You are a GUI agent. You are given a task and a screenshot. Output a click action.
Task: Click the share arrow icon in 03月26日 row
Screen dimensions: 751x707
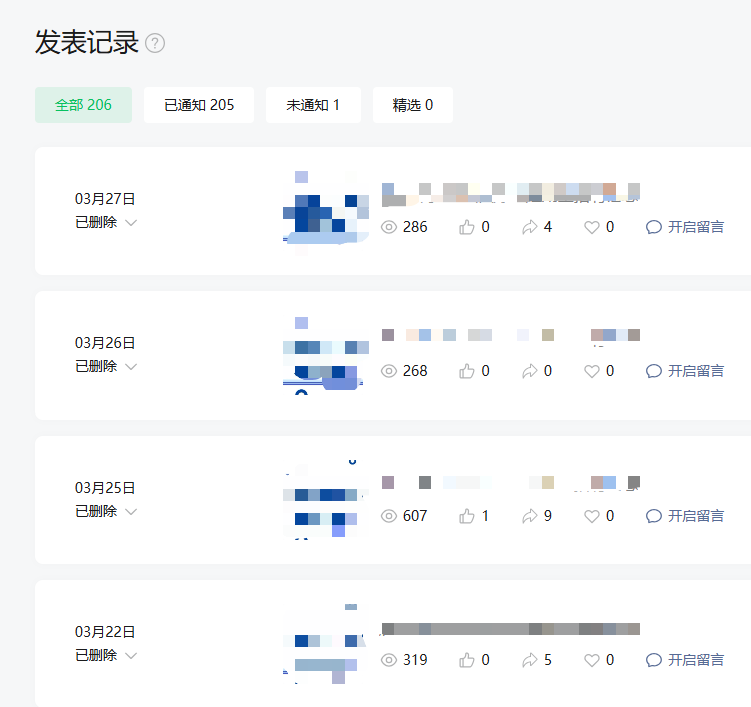pyautogui.click(x=530, y=371)
